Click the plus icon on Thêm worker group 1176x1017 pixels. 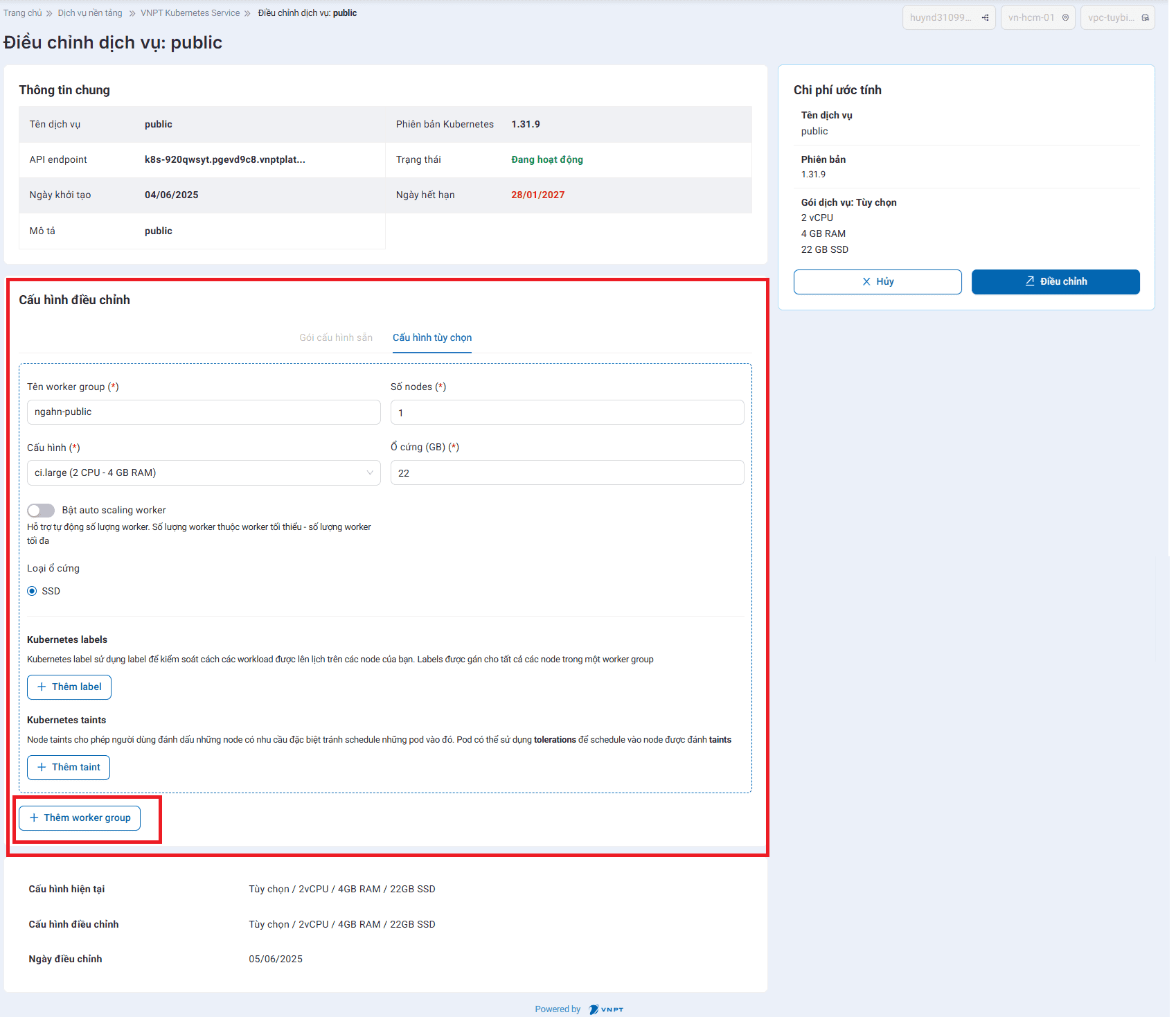coord(34,817)
